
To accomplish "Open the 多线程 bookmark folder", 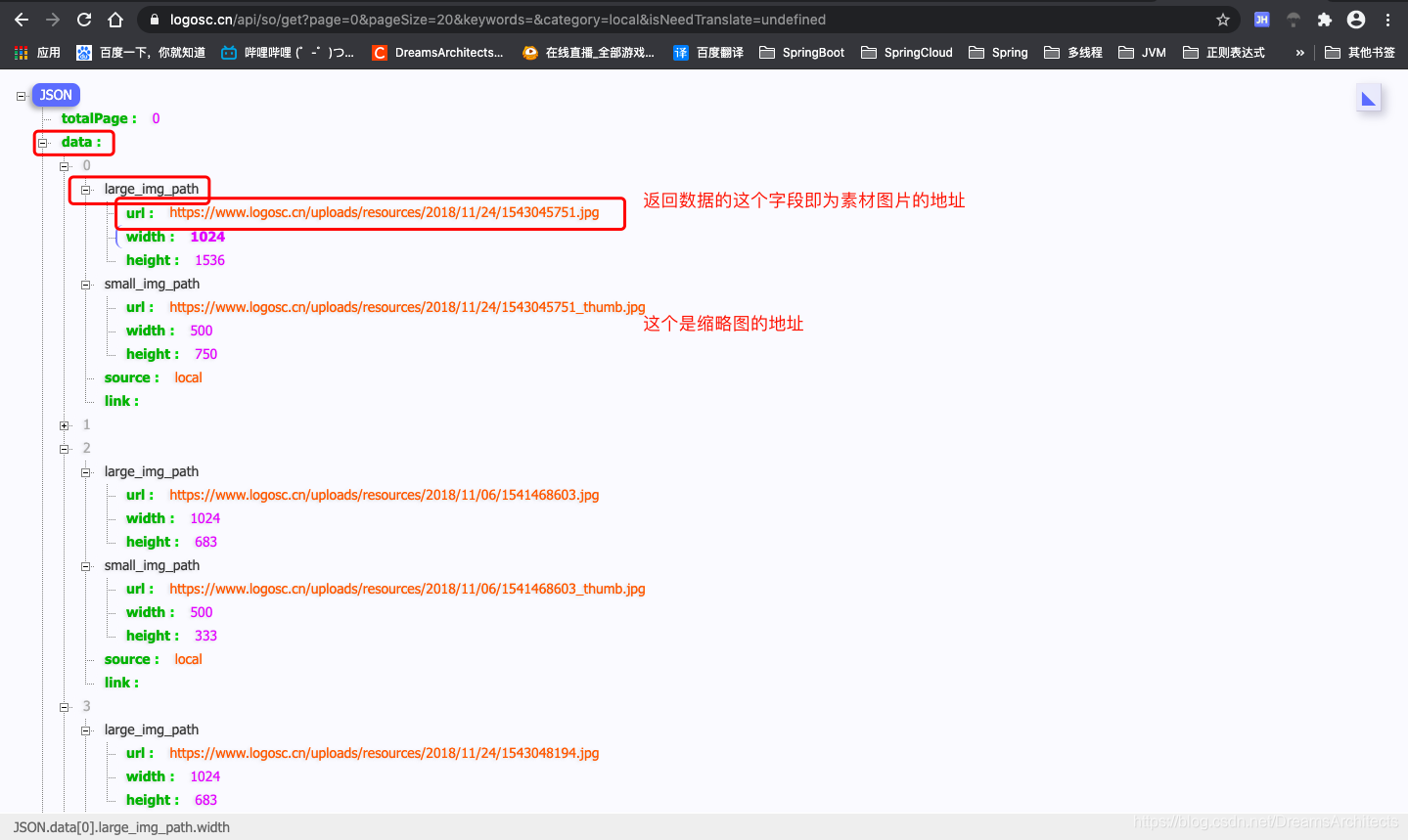I will [x=1073, y=53].
